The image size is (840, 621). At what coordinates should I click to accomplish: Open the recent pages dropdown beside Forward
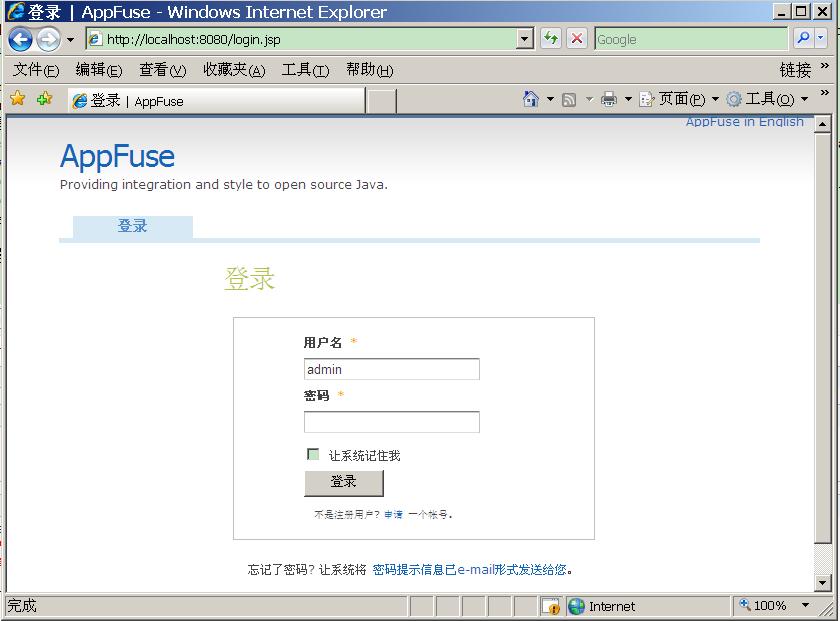(x=70, y=40)
